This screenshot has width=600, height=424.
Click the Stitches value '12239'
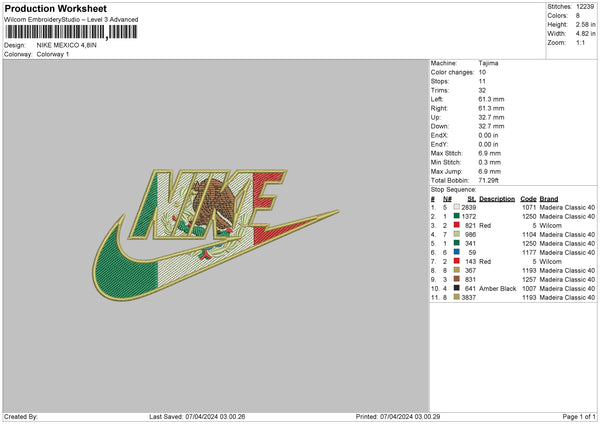click(x=585, y=7)
